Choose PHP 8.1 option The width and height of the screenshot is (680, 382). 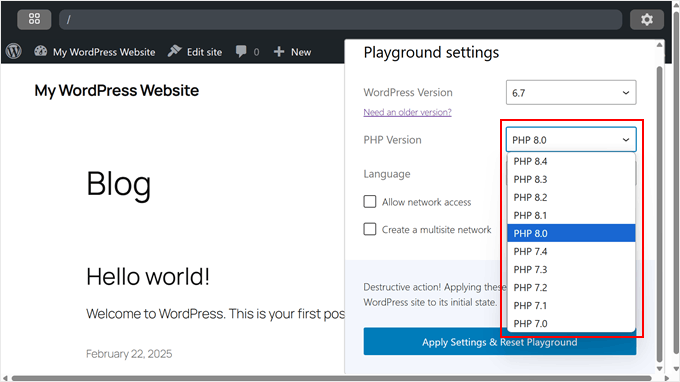[571, 215]
